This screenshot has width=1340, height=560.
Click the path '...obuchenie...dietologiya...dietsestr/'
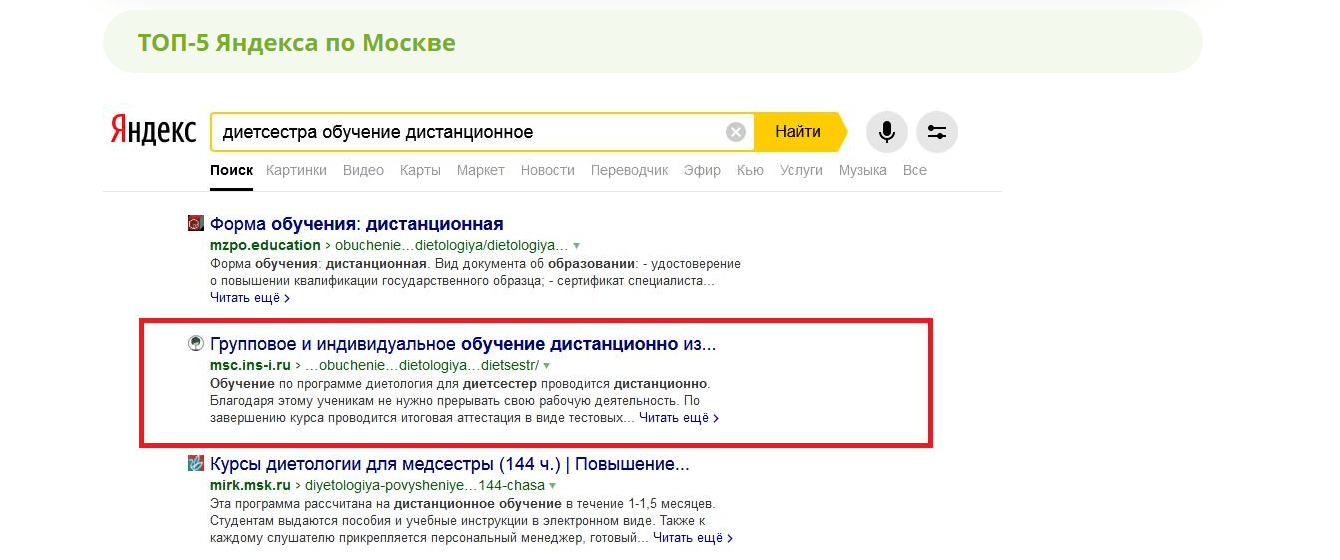[x=421, y=366]
